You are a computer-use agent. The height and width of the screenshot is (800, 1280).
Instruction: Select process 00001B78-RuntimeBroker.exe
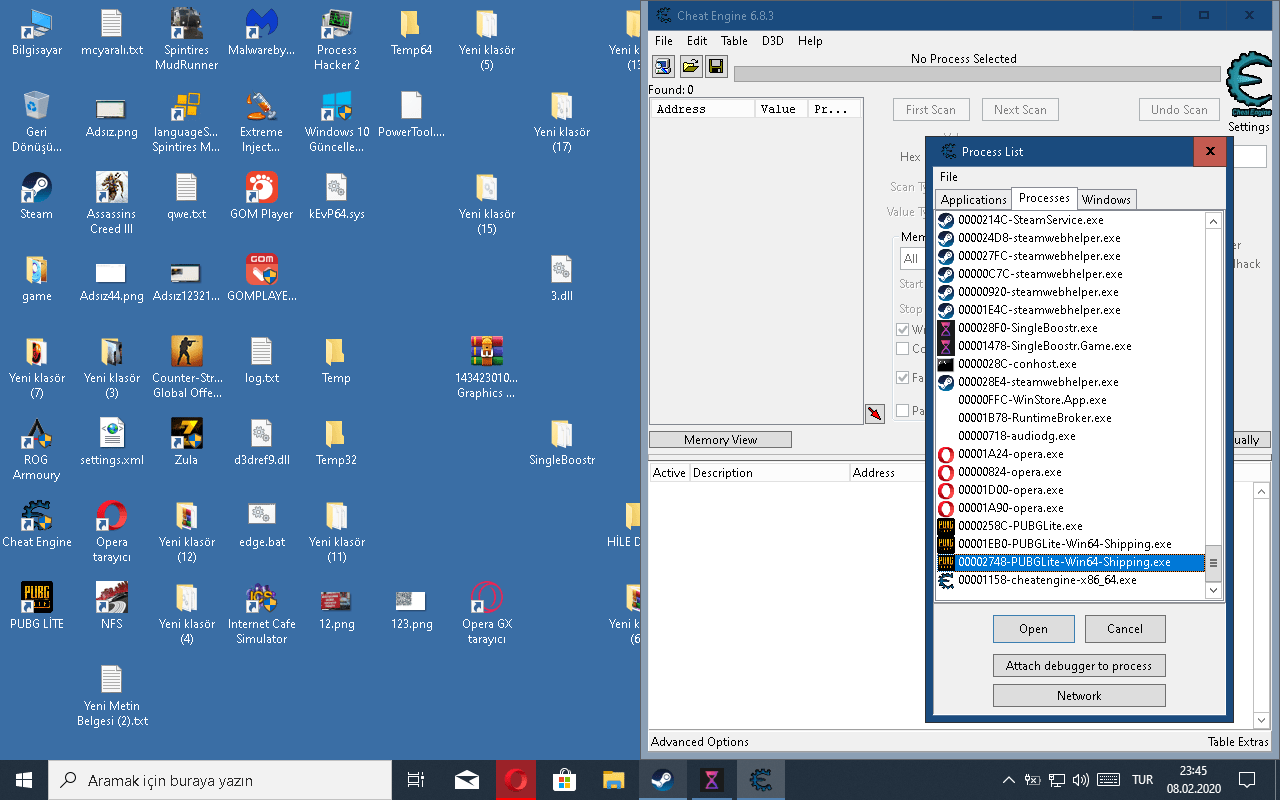(x=1070, y=418)
